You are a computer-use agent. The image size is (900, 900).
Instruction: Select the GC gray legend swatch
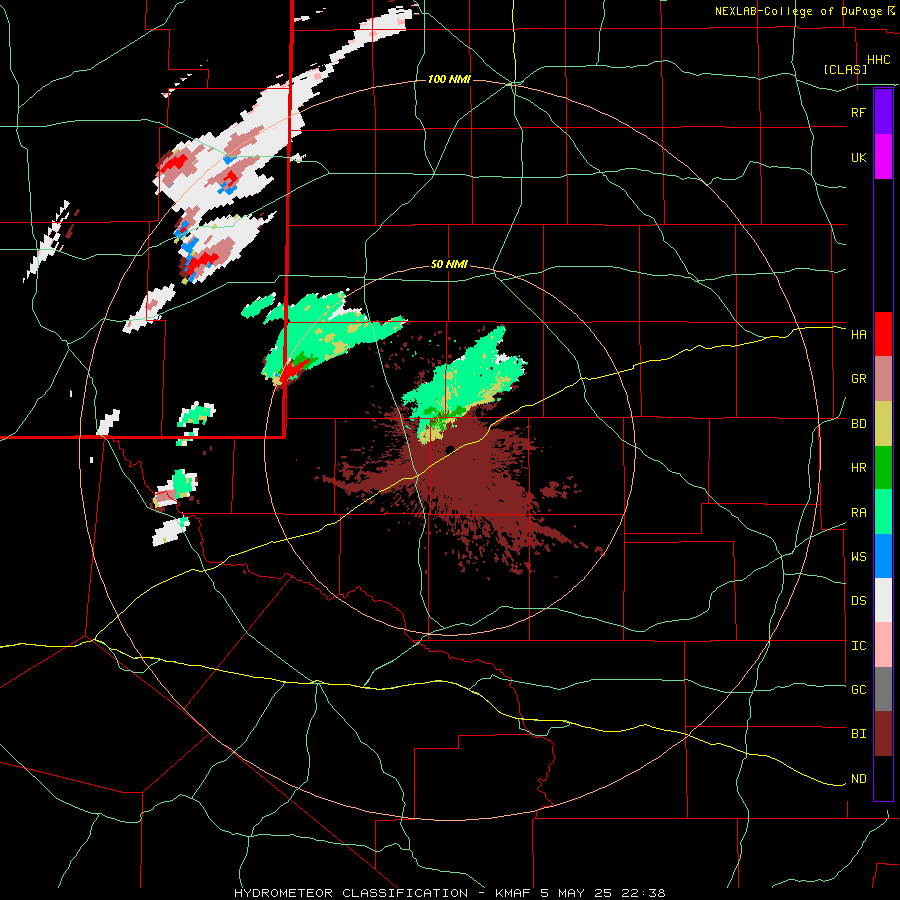pos(883,689)
